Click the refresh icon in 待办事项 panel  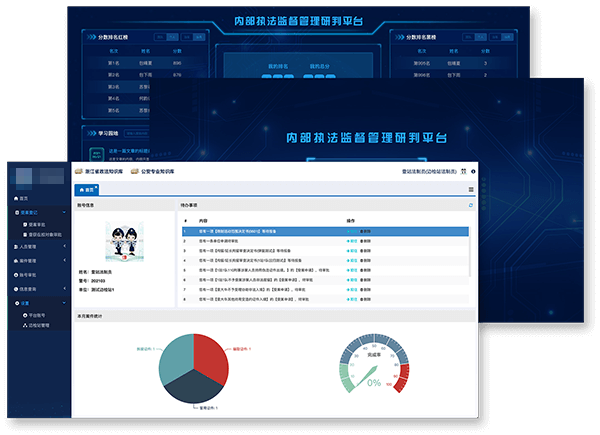(x=471, y=205)
